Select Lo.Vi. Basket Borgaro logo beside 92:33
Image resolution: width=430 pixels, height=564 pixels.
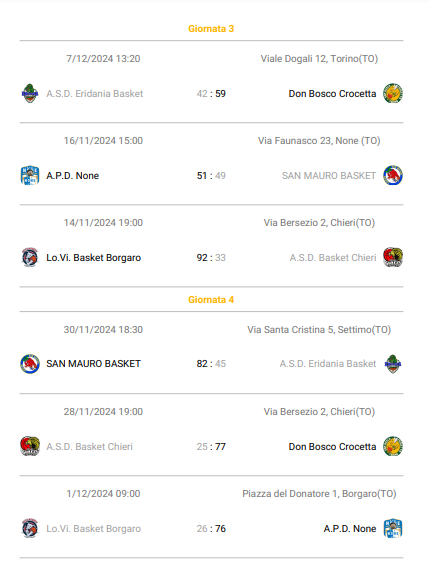point(30,258)
